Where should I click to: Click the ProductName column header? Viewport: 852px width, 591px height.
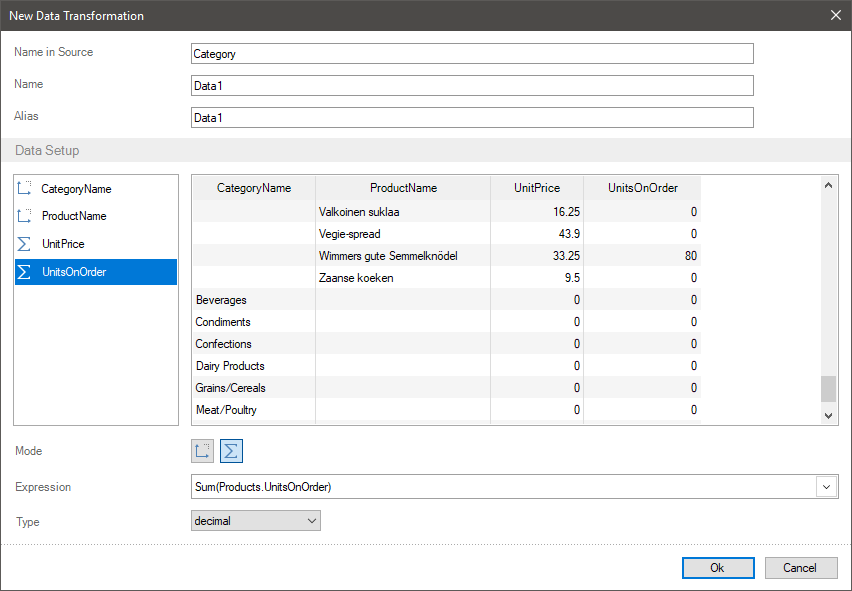pos(403,188)
